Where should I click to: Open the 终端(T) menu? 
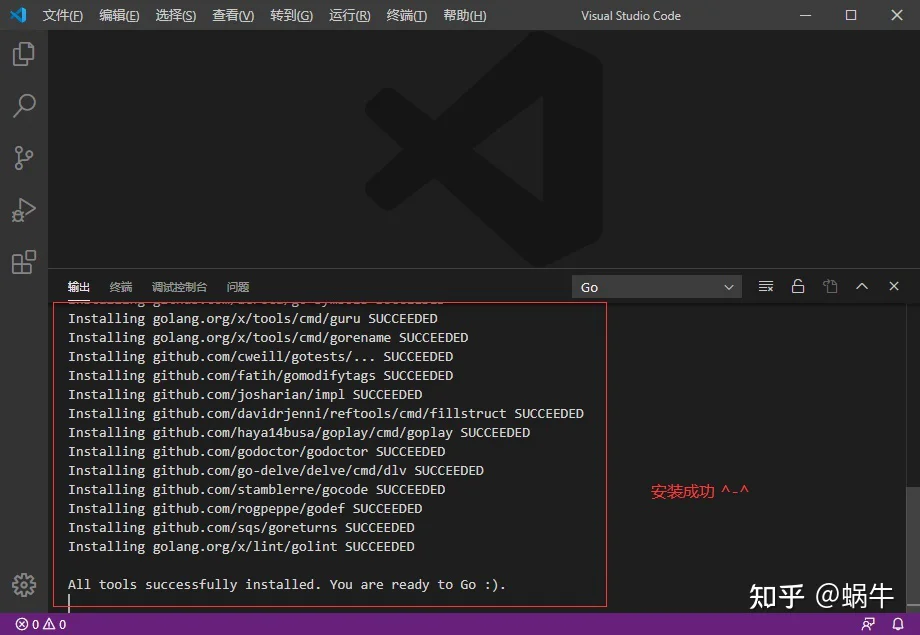pyautogui.click(x=407, y=15)
